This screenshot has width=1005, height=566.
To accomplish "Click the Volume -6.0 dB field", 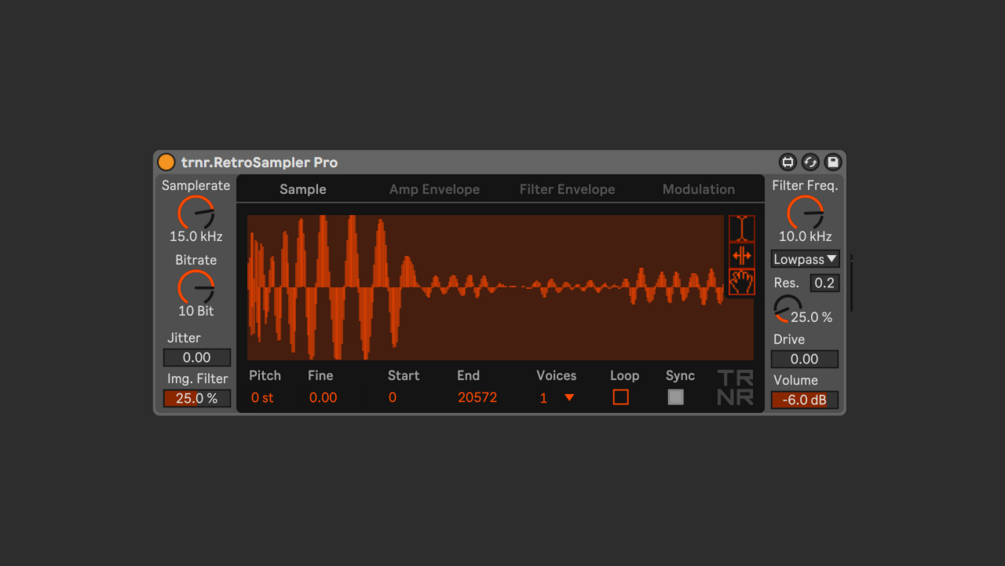I will click(804, 400).
